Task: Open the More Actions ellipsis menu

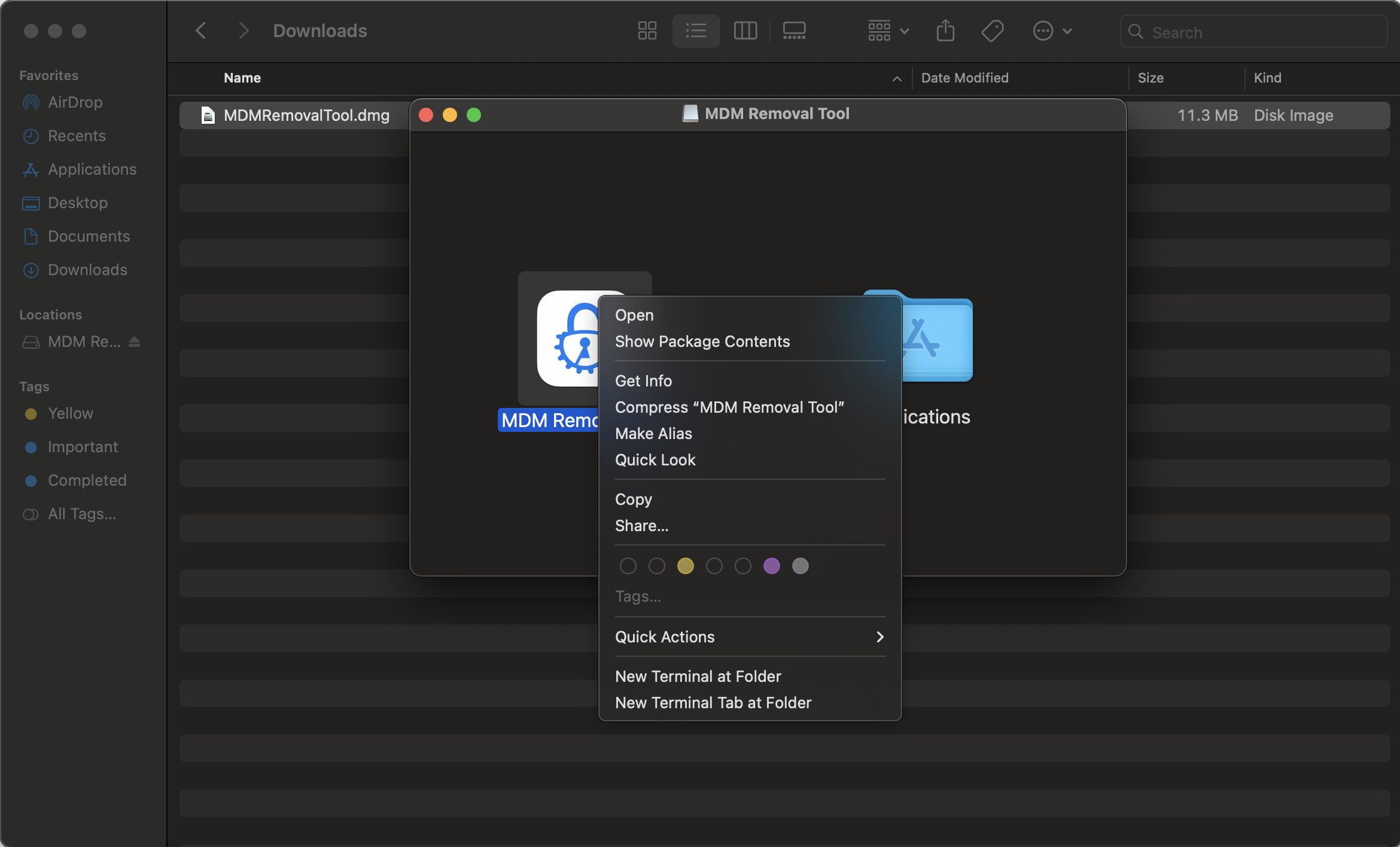Action: click(x=1052, y=31)
